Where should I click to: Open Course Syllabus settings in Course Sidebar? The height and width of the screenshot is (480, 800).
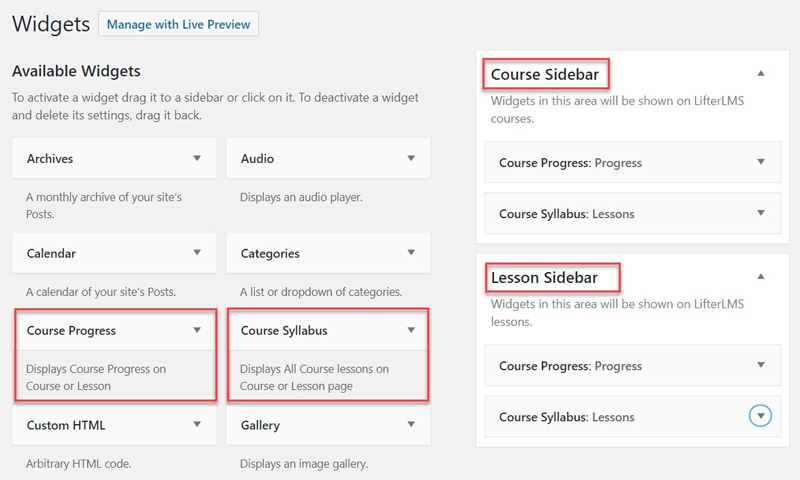(761, 213)
